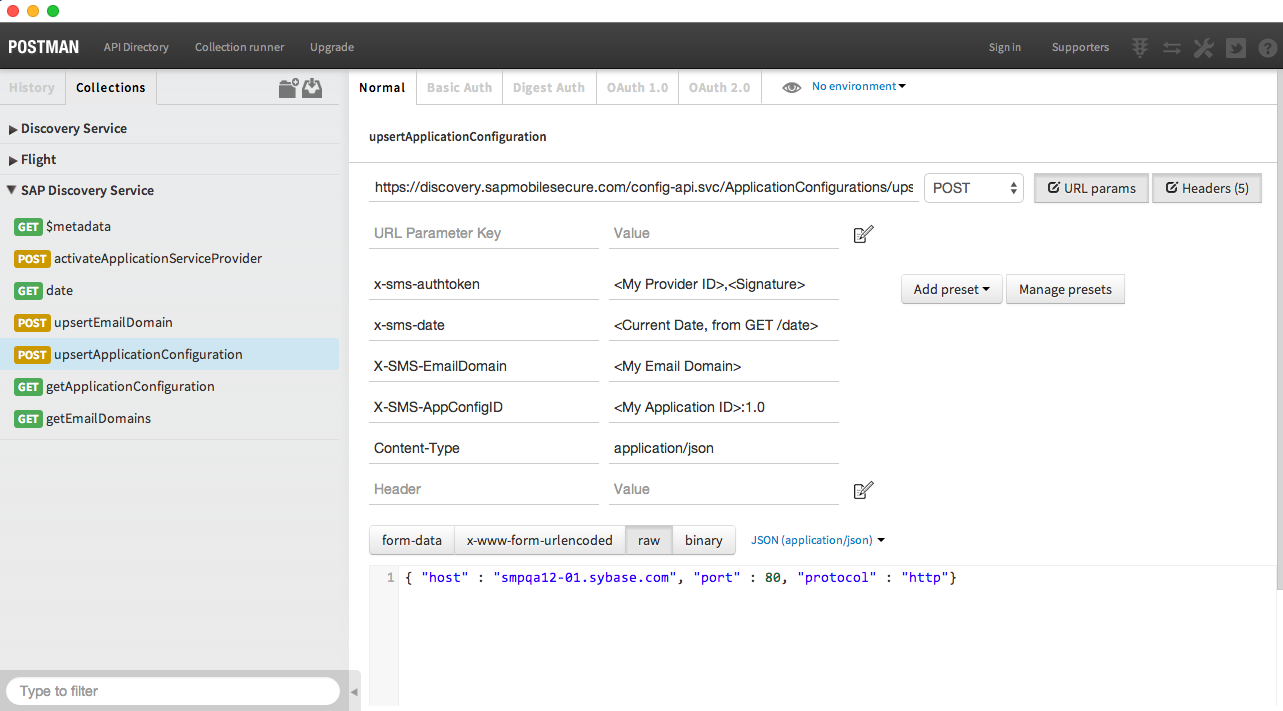Open help with the question mark icon
Viewport: 1283px width, 711px height.
[1267, 47]
